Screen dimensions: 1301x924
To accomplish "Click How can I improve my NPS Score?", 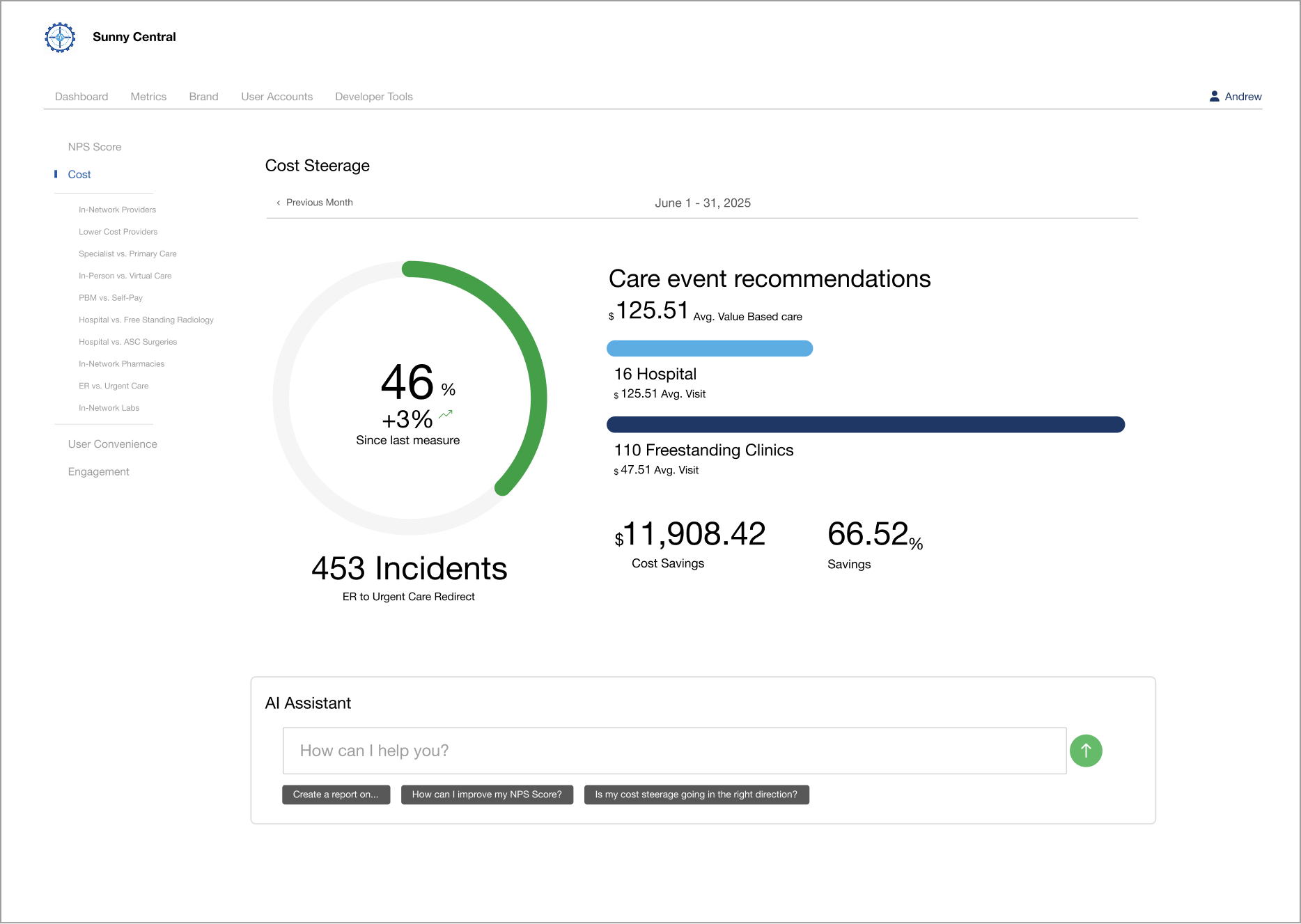I will 487,794.
